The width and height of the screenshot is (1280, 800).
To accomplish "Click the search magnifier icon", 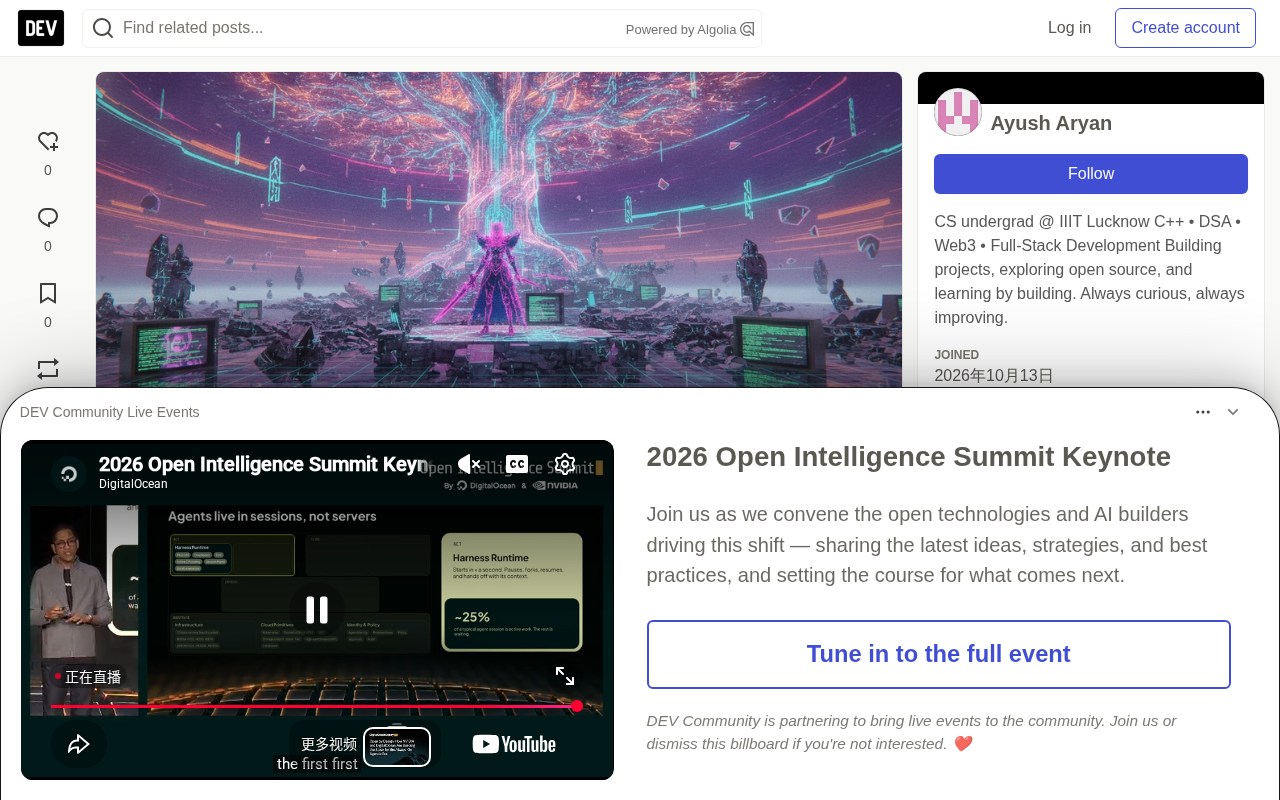I will coord(102,28).
